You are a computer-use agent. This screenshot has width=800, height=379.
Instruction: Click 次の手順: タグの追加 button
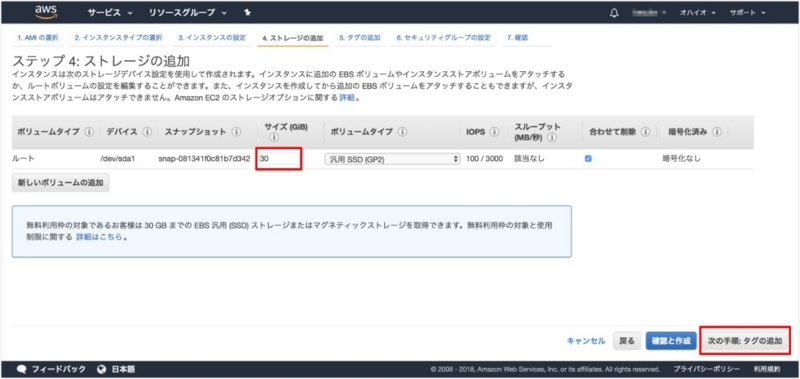tap(746, 341)
